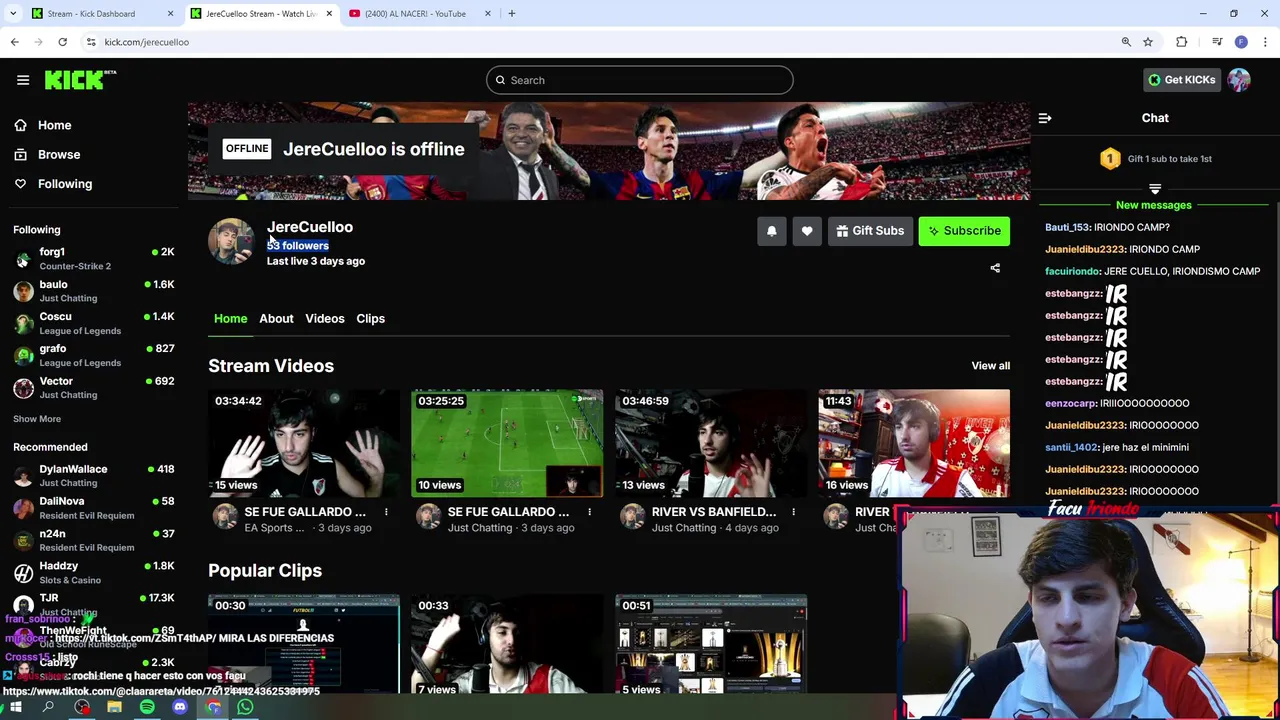Open options for RIVER VS BANFIELD video
The width and height of the screenshot is (1280, 720).
point(793,512)
